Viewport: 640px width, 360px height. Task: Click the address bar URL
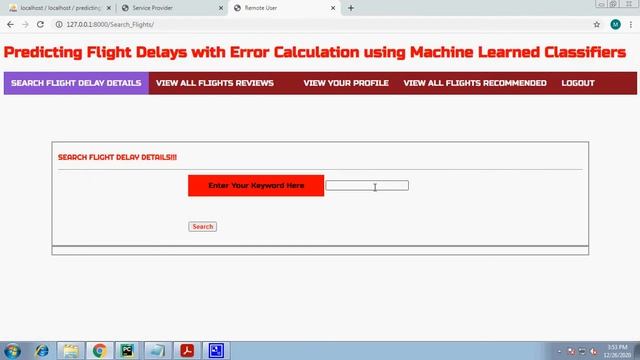pos(110,24)
